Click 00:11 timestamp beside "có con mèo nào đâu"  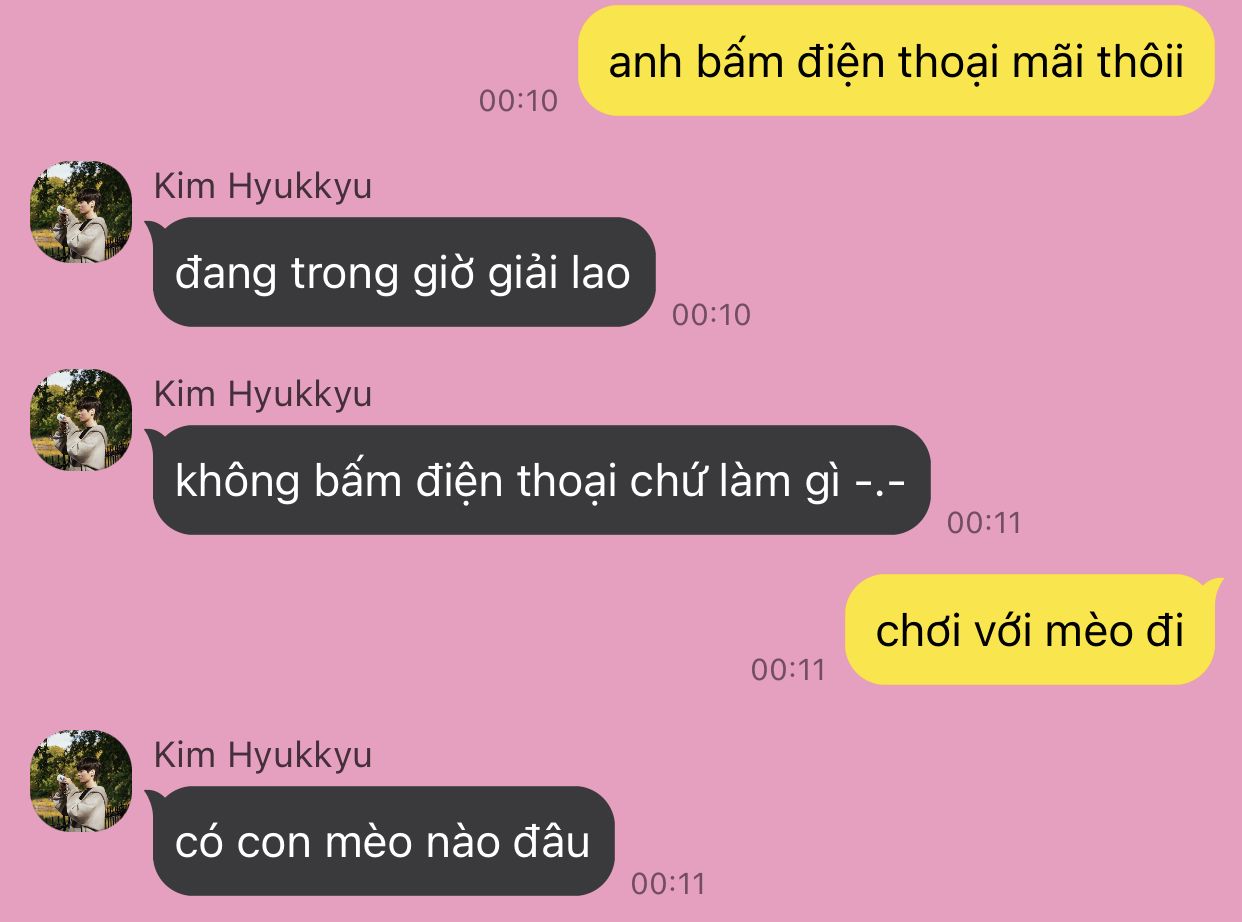(668, 884)
